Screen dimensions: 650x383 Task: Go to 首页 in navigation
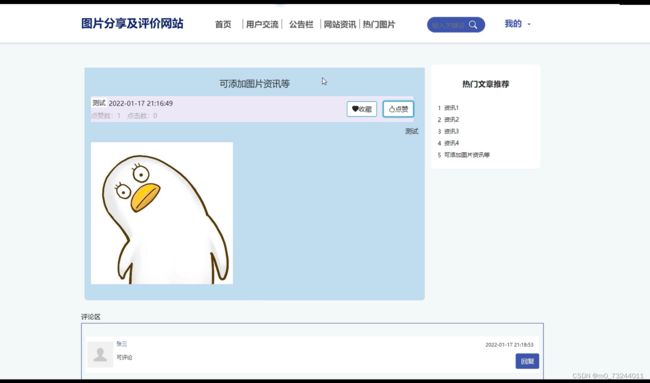point(223,24)
